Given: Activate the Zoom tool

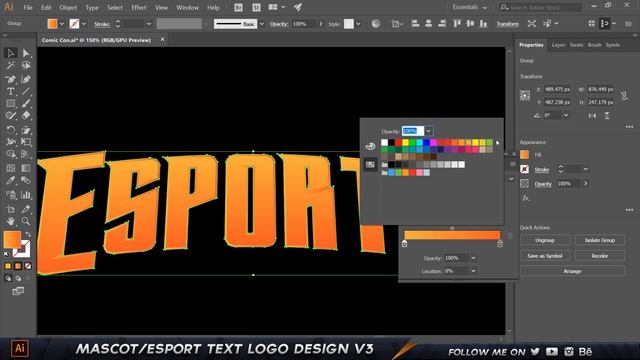Looking at the screenshot, I should click(26, 221).
